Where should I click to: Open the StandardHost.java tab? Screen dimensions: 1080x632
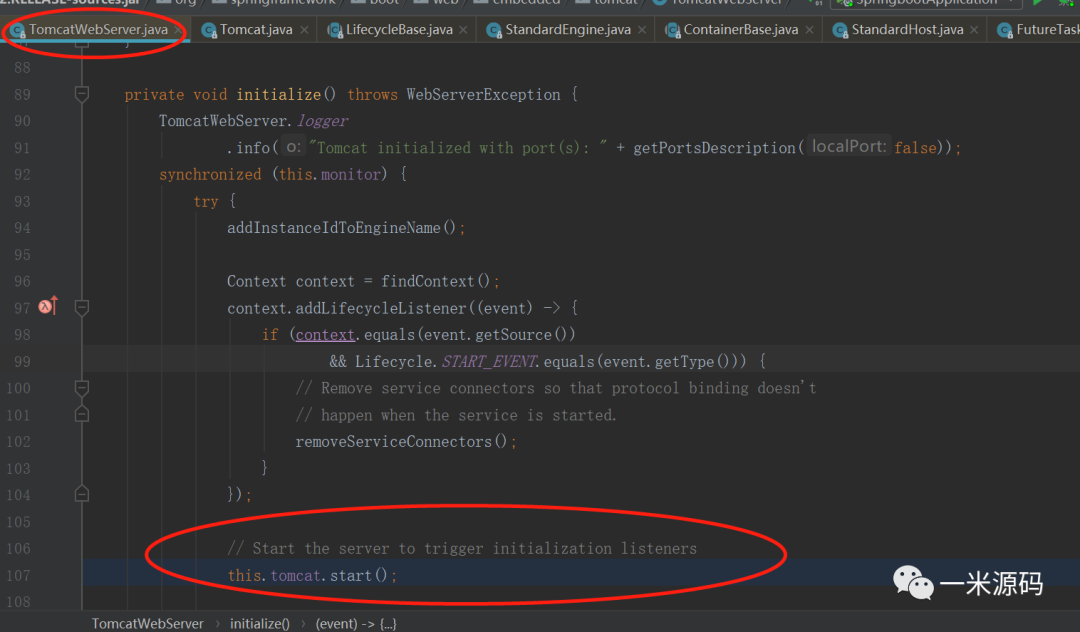tap(907, 30)
